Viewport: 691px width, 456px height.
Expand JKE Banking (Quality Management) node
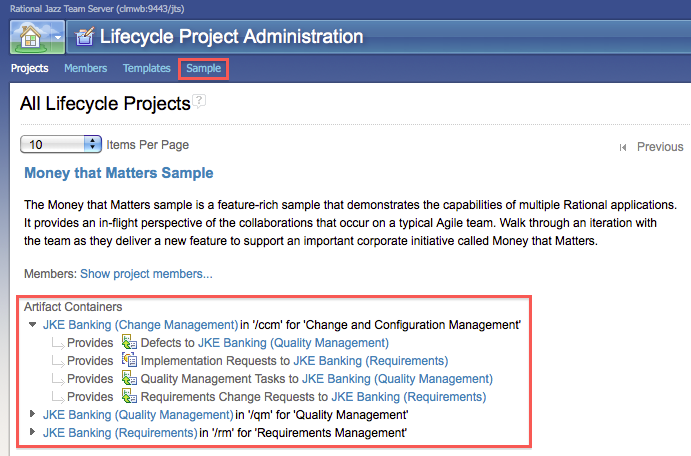tap(34, 414)
